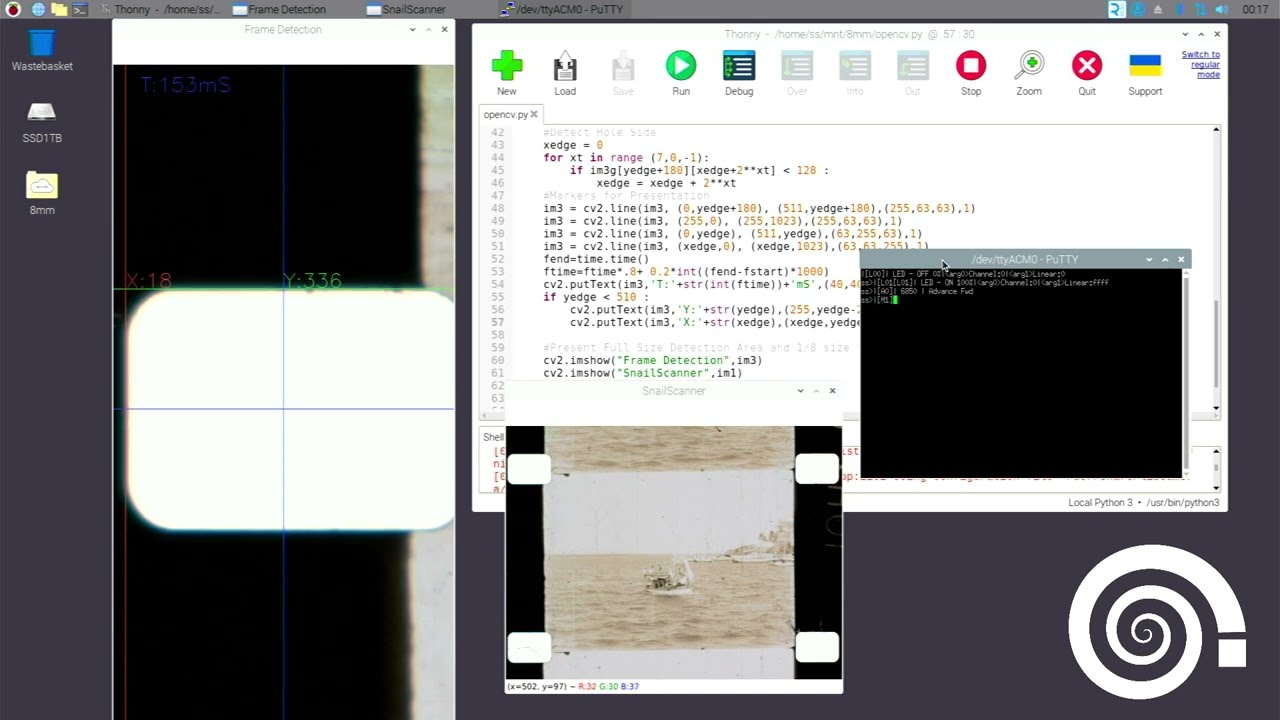This screenshot has height=720, width=1280.
Task: Quit Thonny using the Quit icon
Action: click(x=1087, y=66)
